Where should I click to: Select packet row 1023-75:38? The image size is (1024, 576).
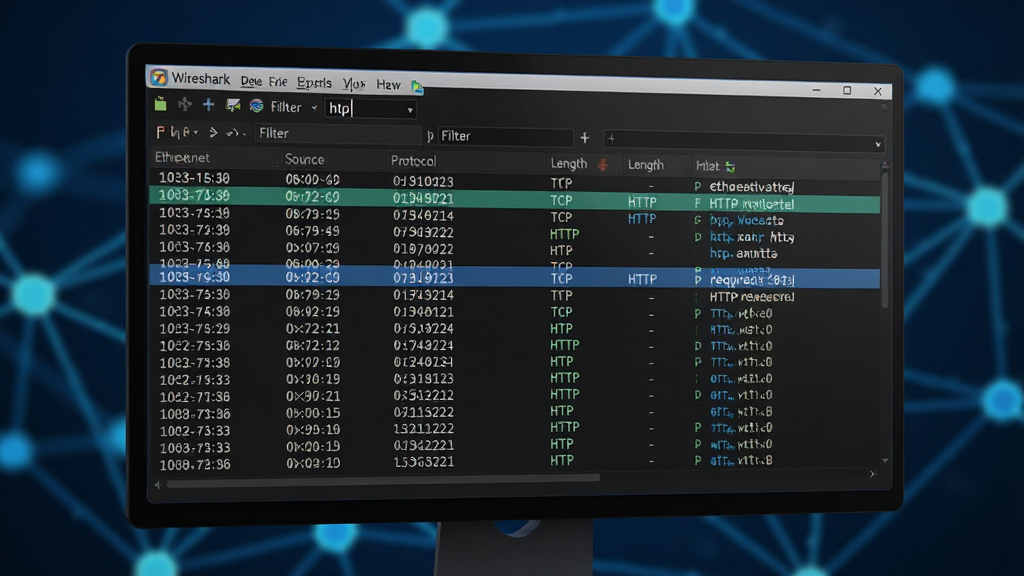click(x=515, y=216)
